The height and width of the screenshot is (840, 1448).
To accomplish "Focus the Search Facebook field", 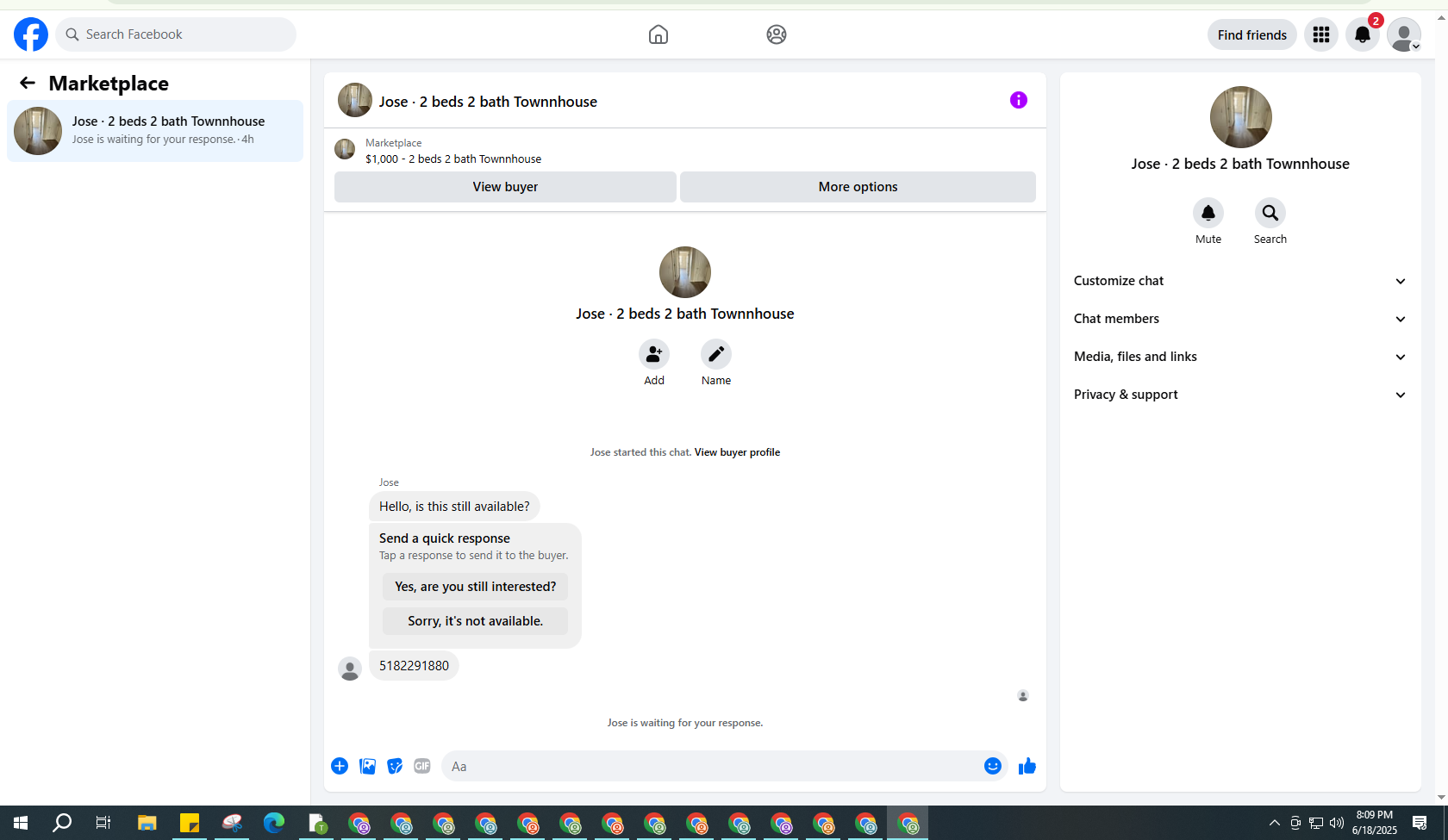I will (x=176, y=34).
